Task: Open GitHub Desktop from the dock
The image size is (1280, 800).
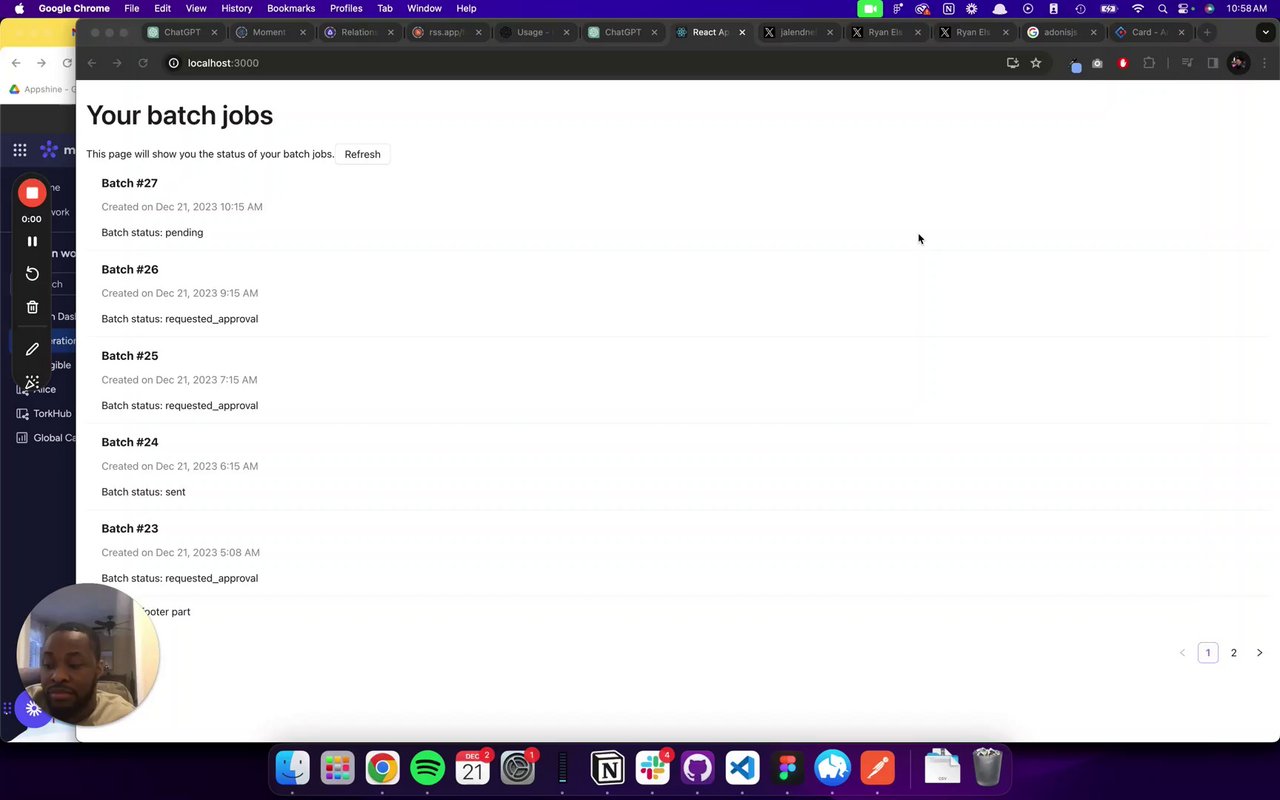Action: [x=697, y=768]
